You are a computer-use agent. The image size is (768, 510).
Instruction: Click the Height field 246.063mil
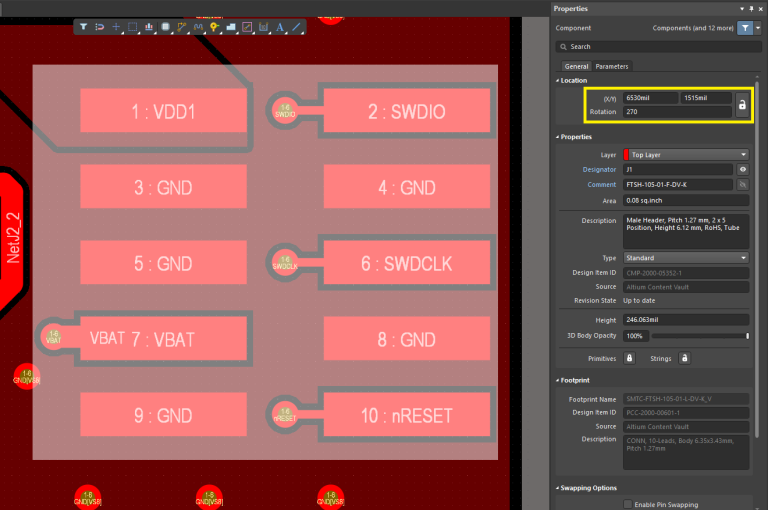pyautogui.click(x=686, y=319)
